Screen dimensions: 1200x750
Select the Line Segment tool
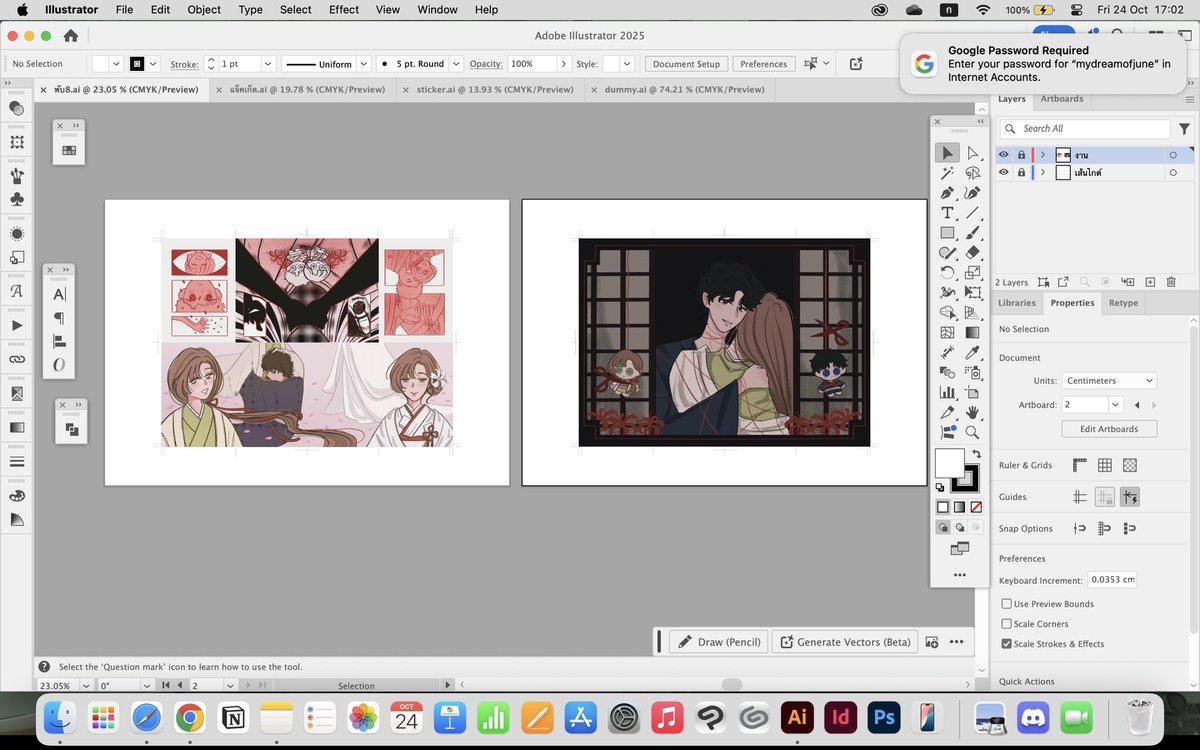coord(972,213)
